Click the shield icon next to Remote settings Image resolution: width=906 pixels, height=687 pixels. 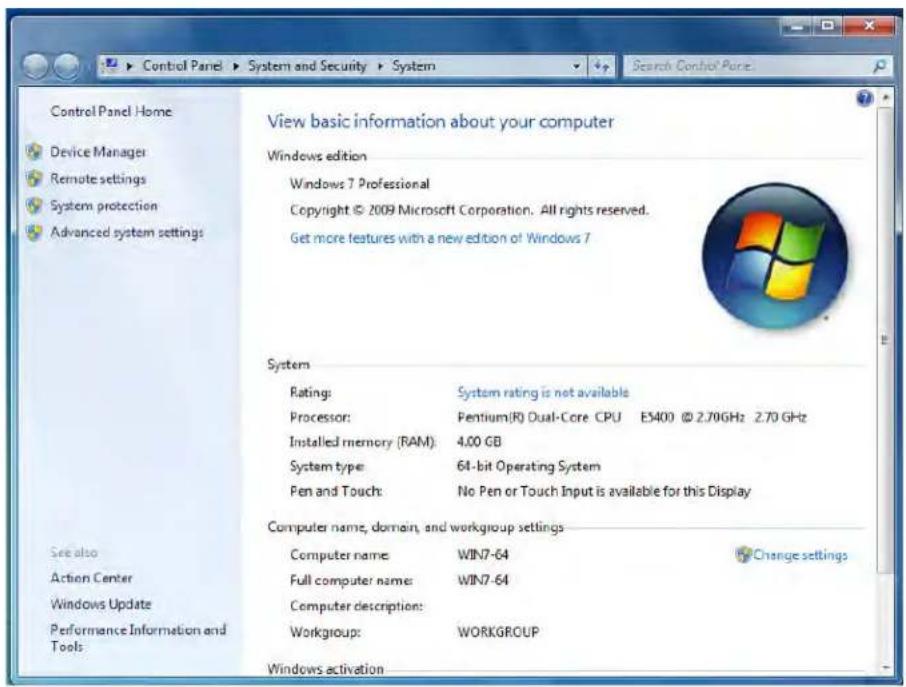pos(35,179)
